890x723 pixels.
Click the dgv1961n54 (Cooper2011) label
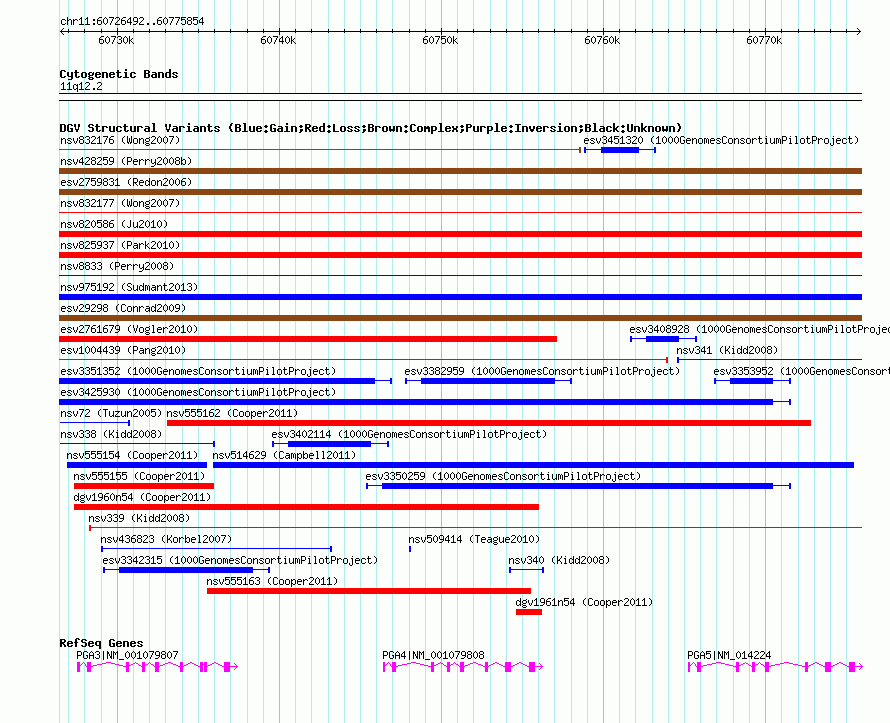[584, 602]
